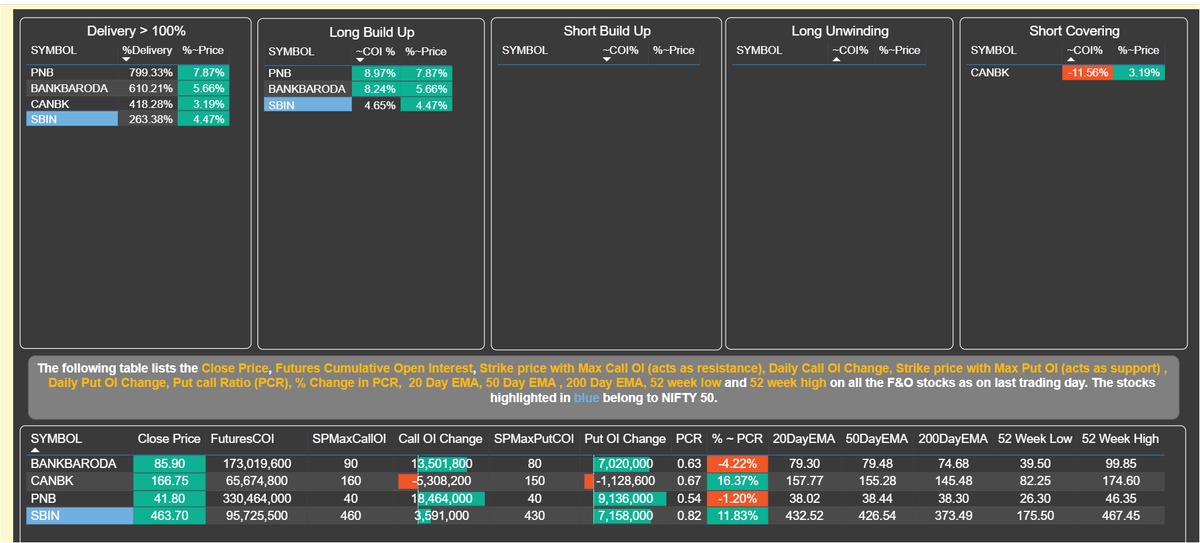
Task: Sort bottom table by 200DayEMA column
Action: tap(953, 439)
